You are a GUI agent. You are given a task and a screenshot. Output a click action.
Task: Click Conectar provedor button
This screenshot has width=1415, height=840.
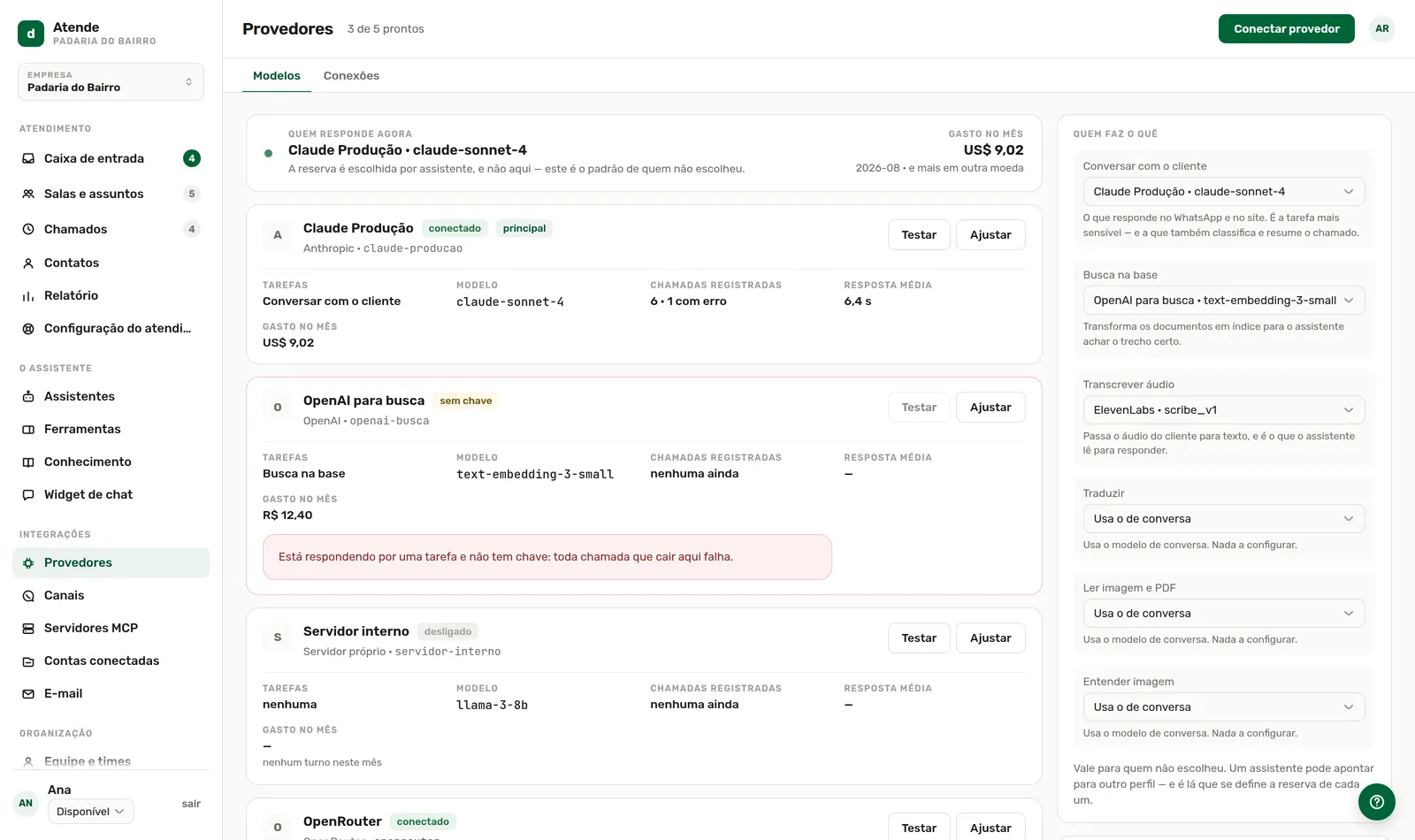[x=1287, y=28]
